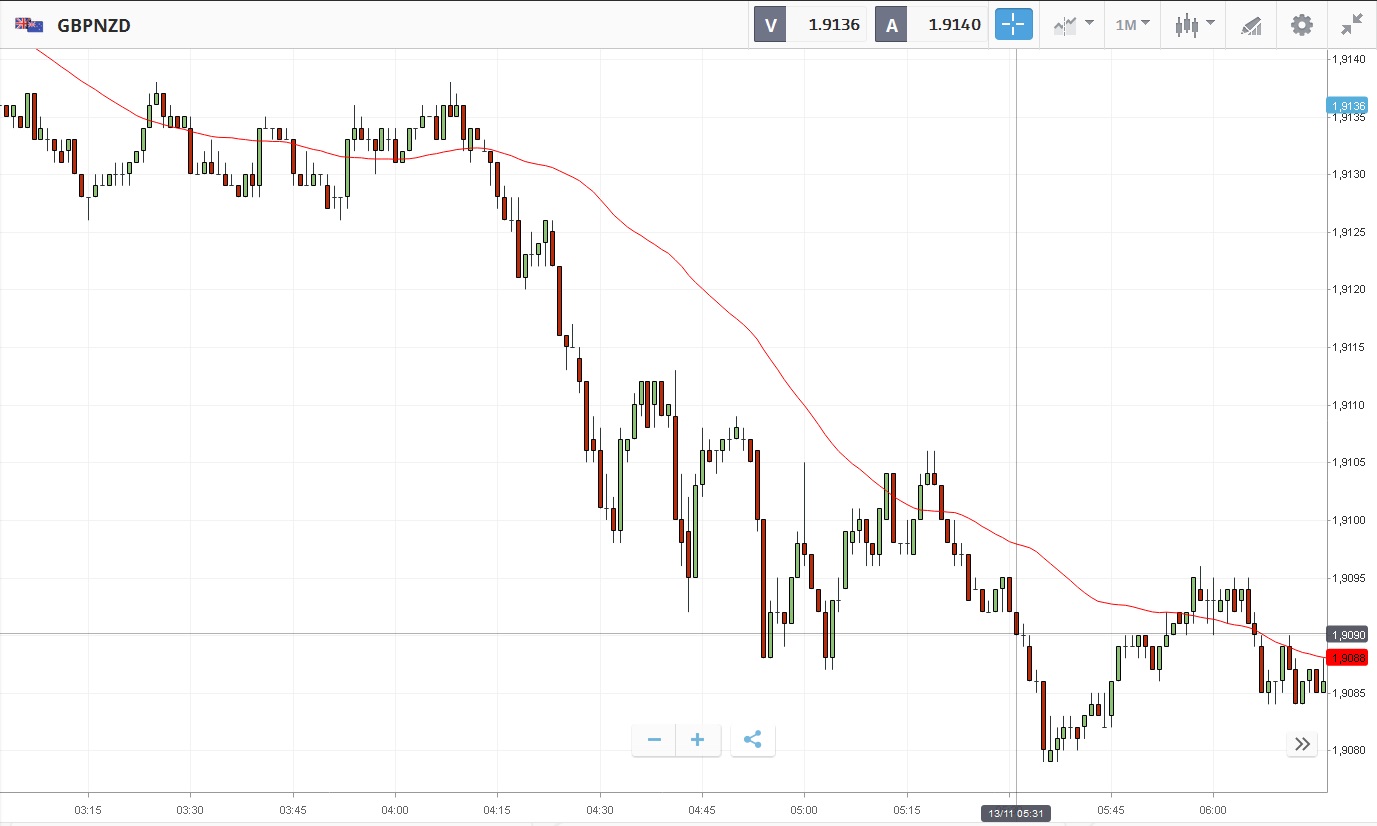Click the V sell price 1.9136
The width and height of the screenshot is (1377, 826).
pos(810,25)
